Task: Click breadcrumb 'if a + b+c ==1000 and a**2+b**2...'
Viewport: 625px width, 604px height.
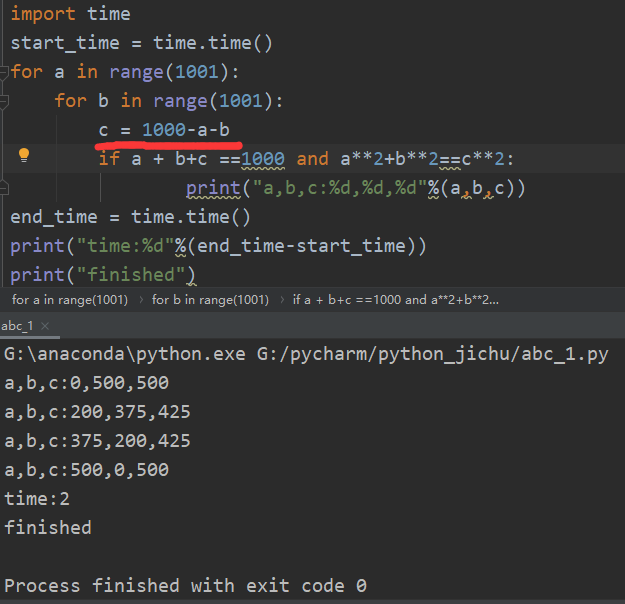Action: pyautogui.click(x=395, y=299)
